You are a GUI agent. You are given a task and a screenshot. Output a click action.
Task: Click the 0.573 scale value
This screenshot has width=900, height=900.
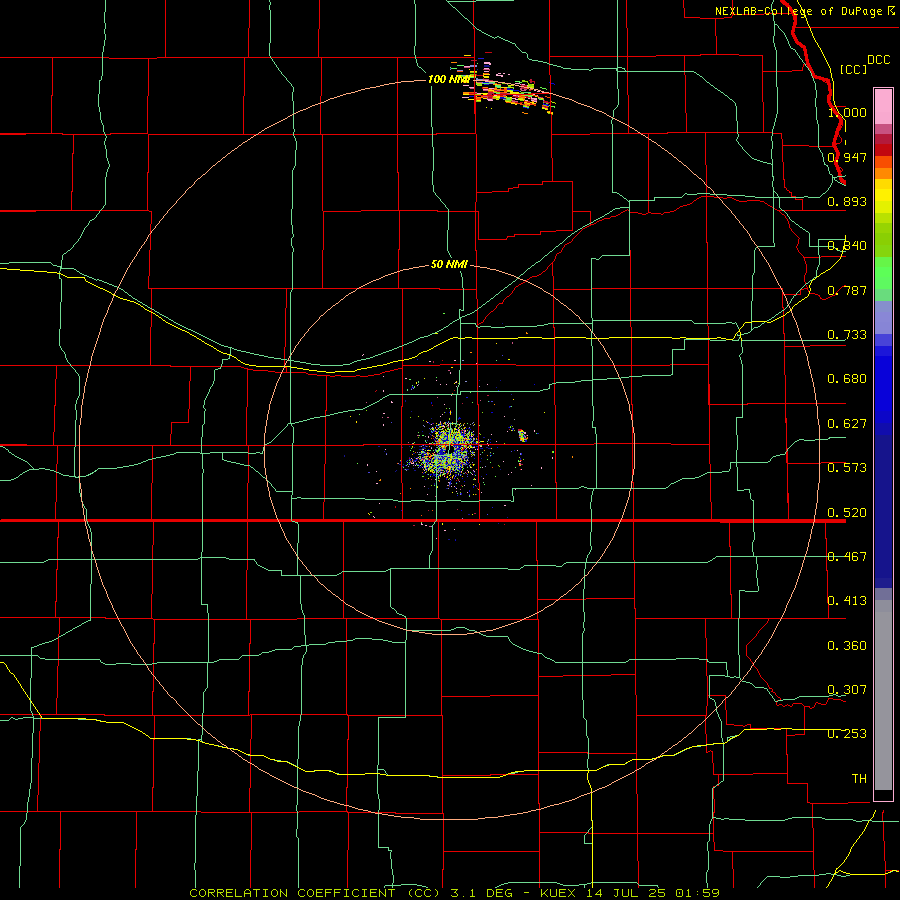tap(847, 468)
